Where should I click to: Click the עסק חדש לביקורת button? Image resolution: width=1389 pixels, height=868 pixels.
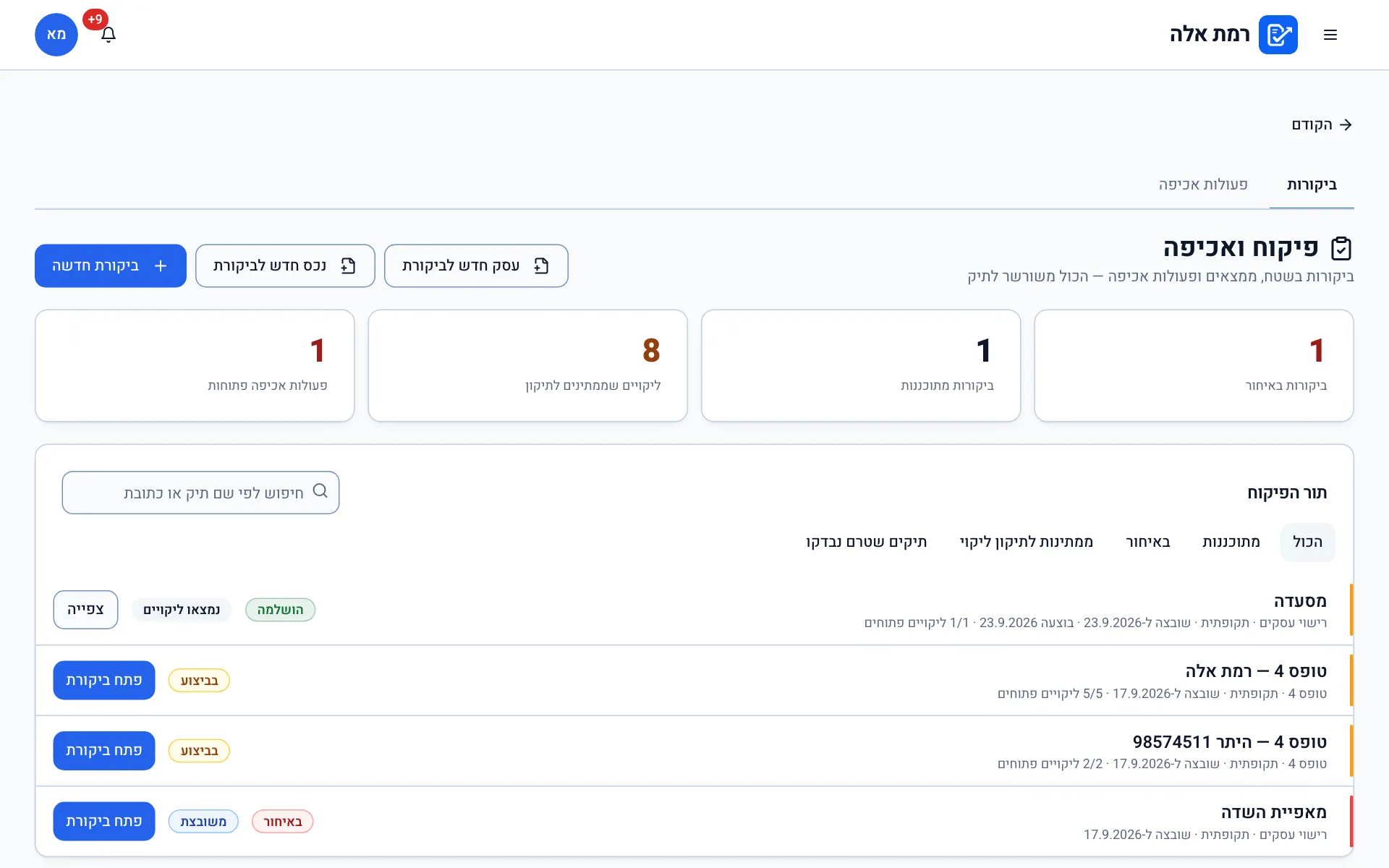point(476,265)
